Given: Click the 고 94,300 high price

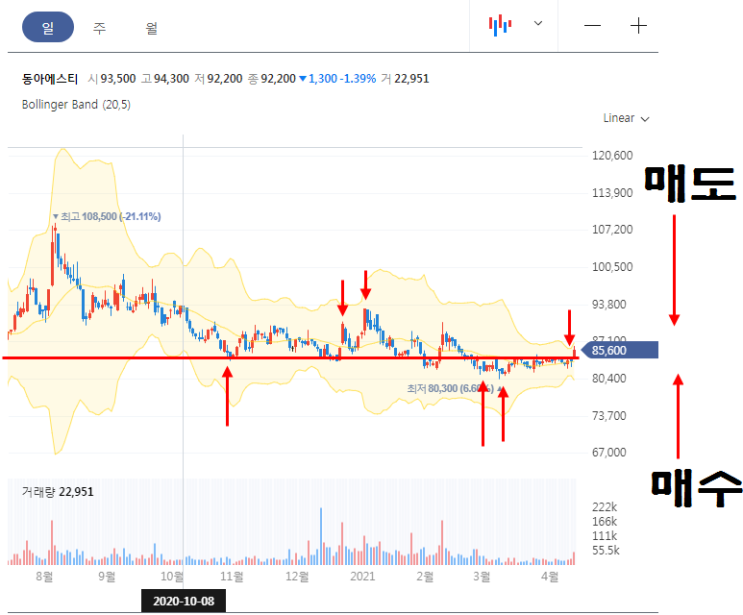Looking at the screenshot, I should [165, 79].
